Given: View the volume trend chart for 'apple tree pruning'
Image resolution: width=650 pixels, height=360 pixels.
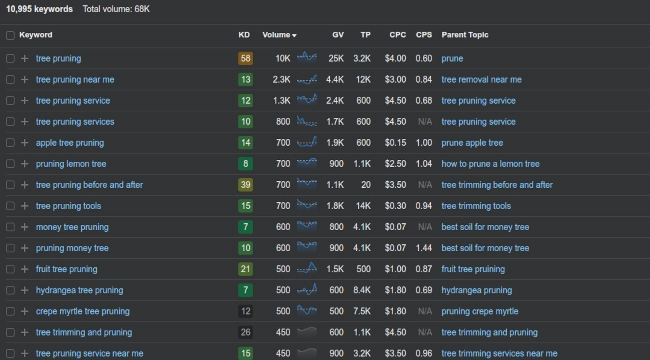Looking at the screenshot, I should click(307, 142).
